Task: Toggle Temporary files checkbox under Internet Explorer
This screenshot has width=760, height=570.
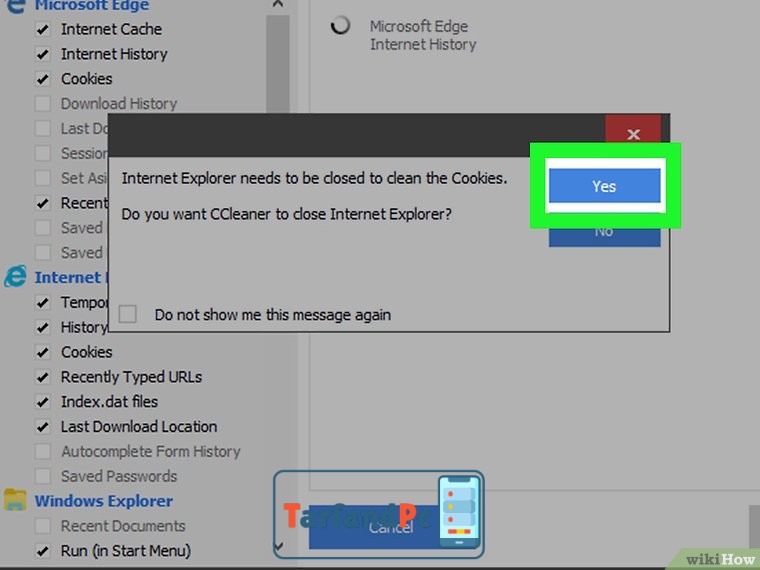Action: [43, 302]
